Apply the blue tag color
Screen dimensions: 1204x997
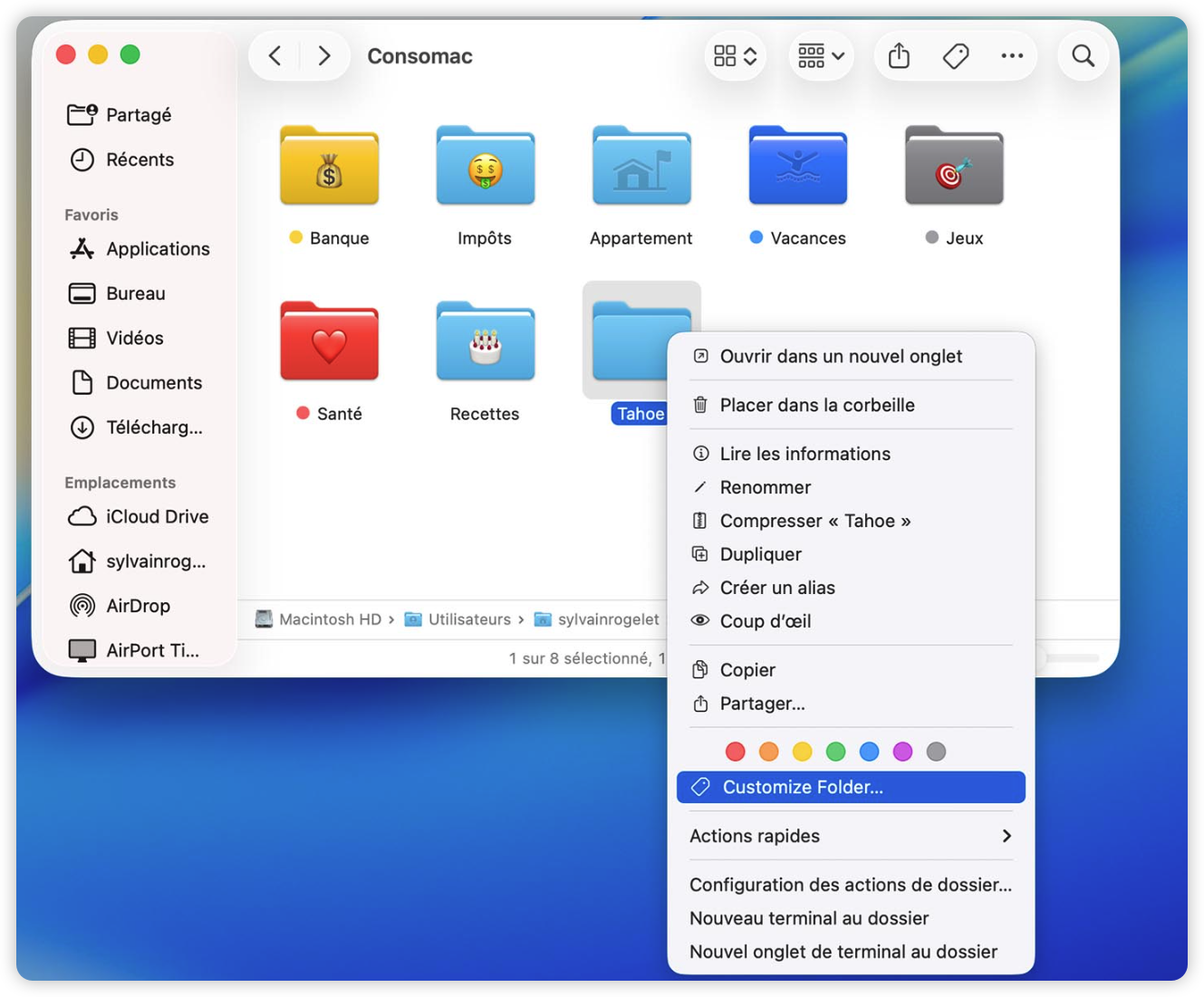(x=870, y=752)
